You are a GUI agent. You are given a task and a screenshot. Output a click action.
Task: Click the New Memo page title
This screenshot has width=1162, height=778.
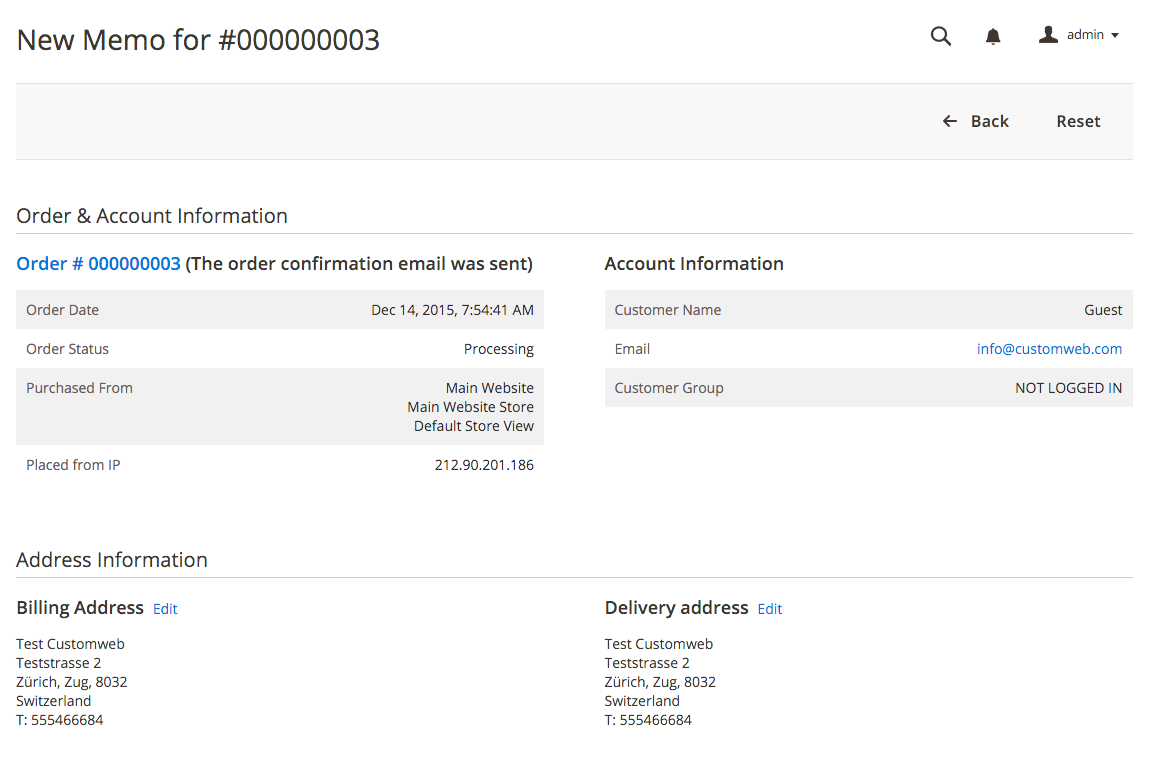(198, 40)
